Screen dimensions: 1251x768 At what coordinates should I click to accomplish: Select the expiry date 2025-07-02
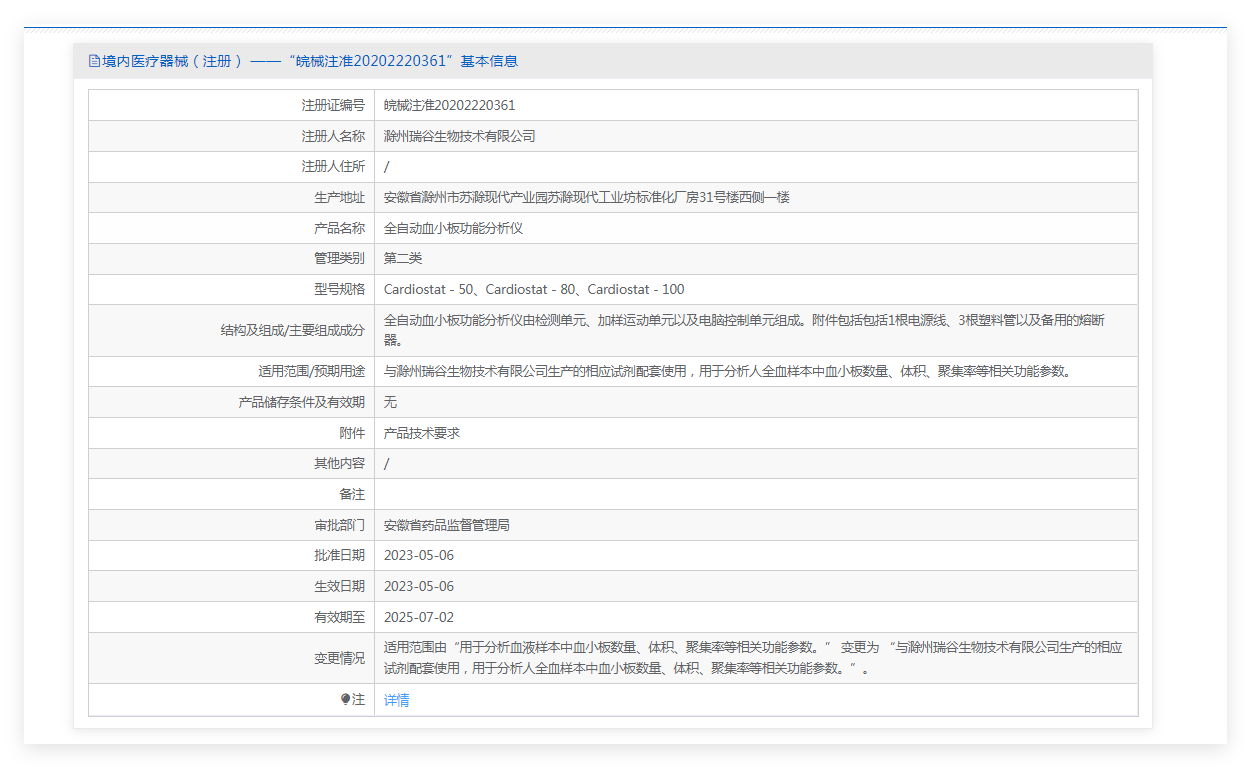tap(419, 617)
